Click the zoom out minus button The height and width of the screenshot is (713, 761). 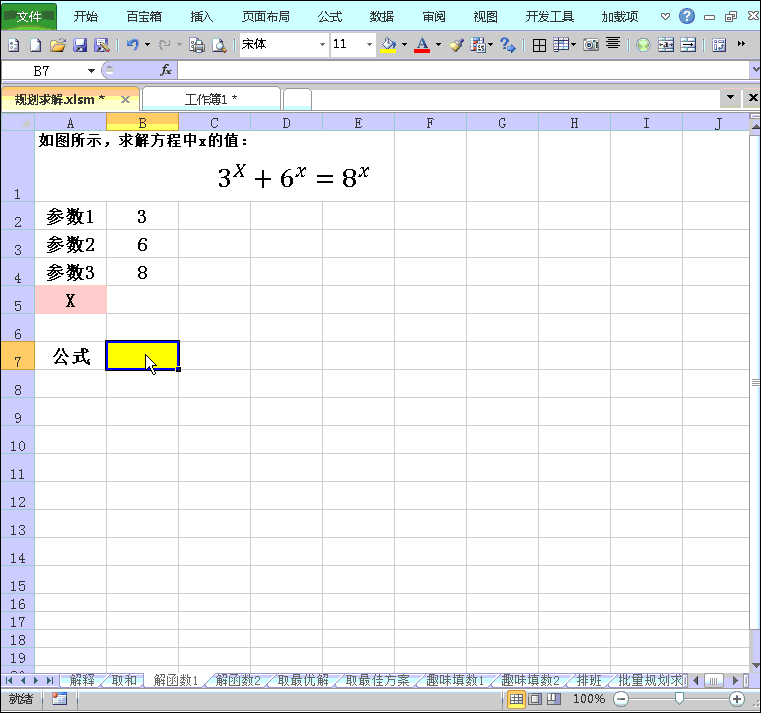pyautogui.click(x=621, y=699)
